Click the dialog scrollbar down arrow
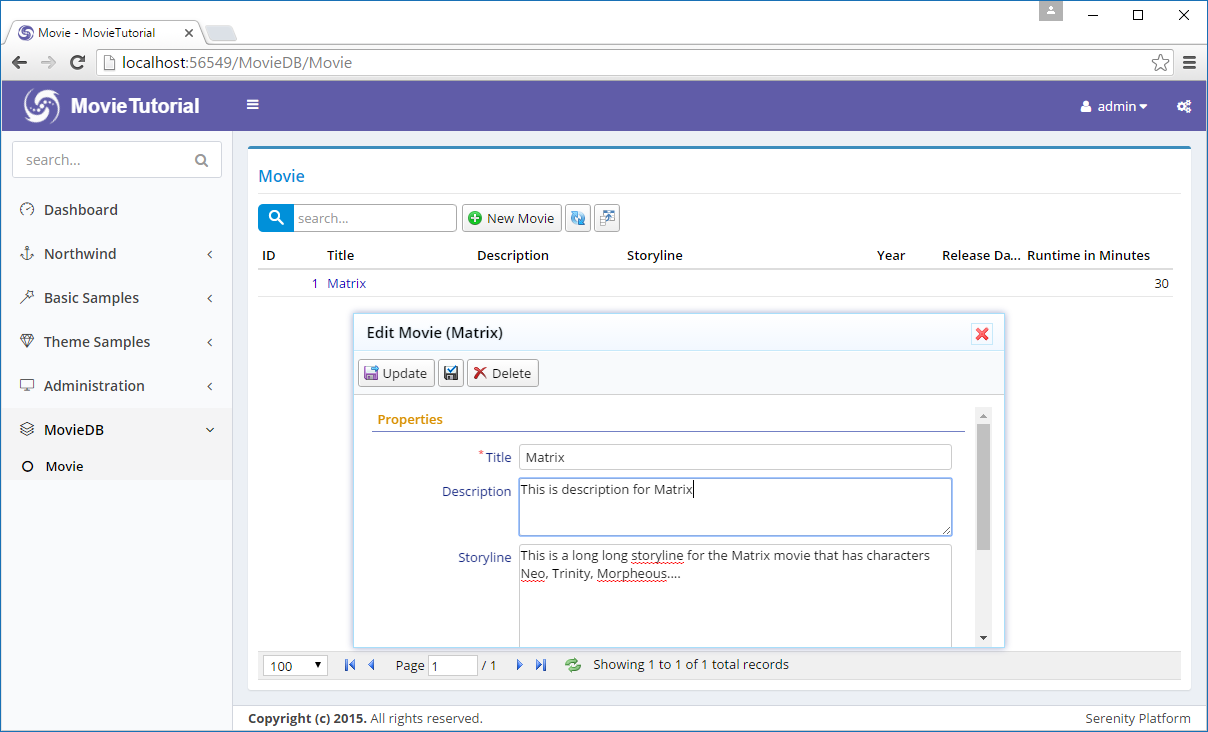 (x=983, y=638)
